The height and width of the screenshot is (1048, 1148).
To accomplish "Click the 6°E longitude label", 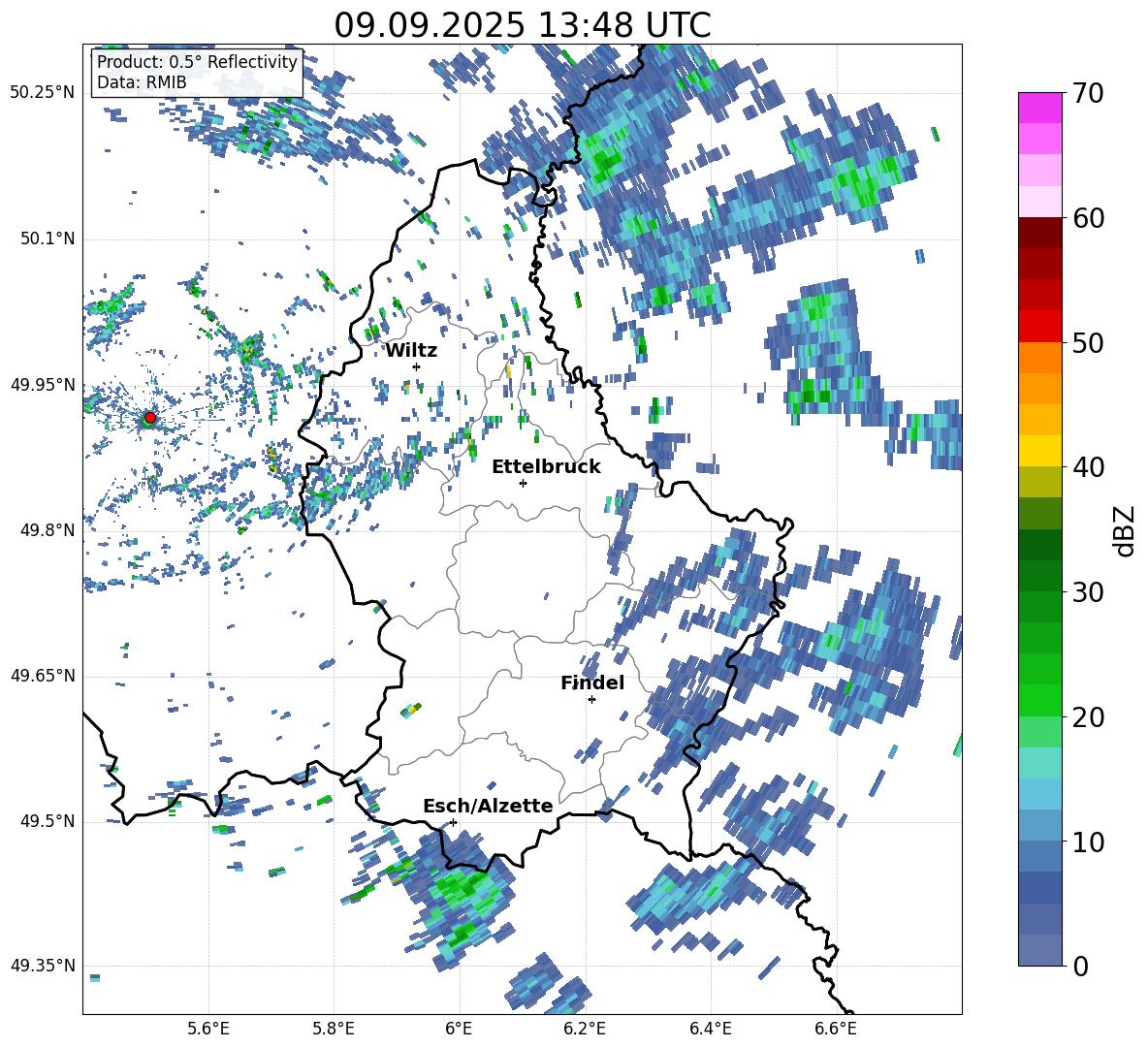I will (x=459, y=1029).
